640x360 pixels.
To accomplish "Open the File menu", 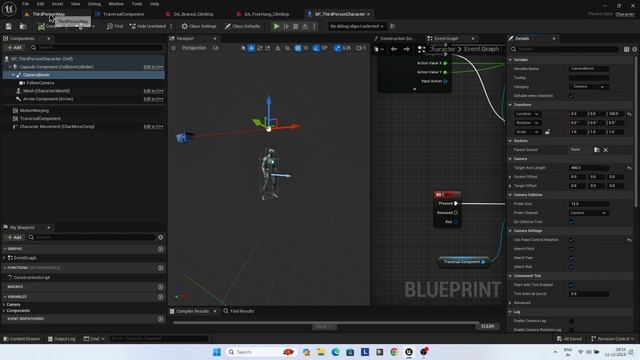I will pos(25,4).
